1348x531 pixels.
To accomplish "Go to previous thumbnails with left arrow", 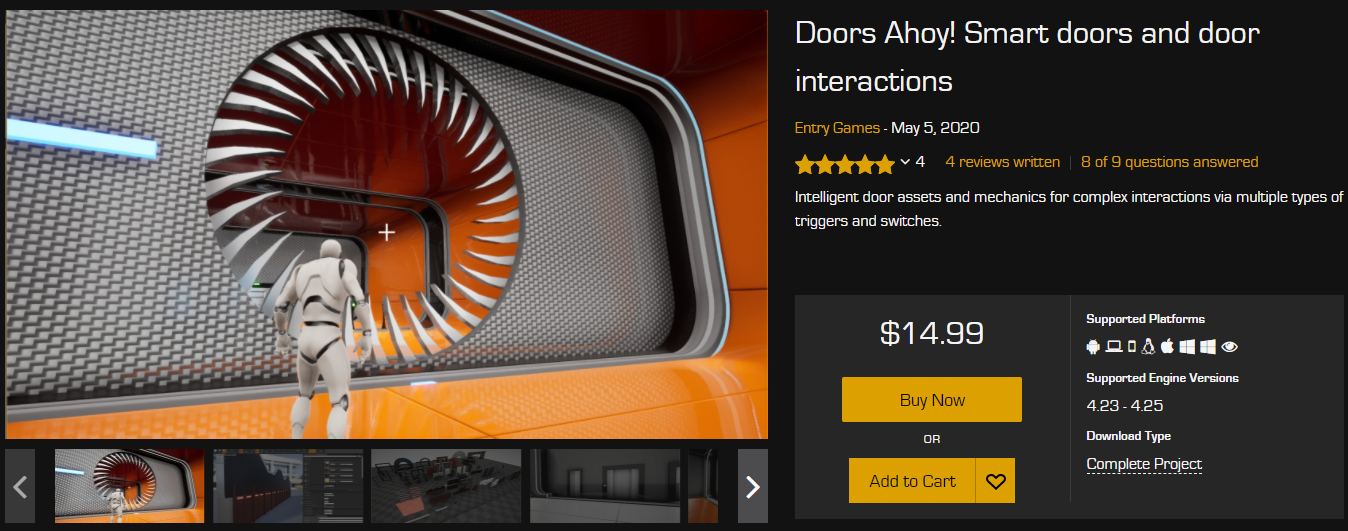I will point(20,487).
